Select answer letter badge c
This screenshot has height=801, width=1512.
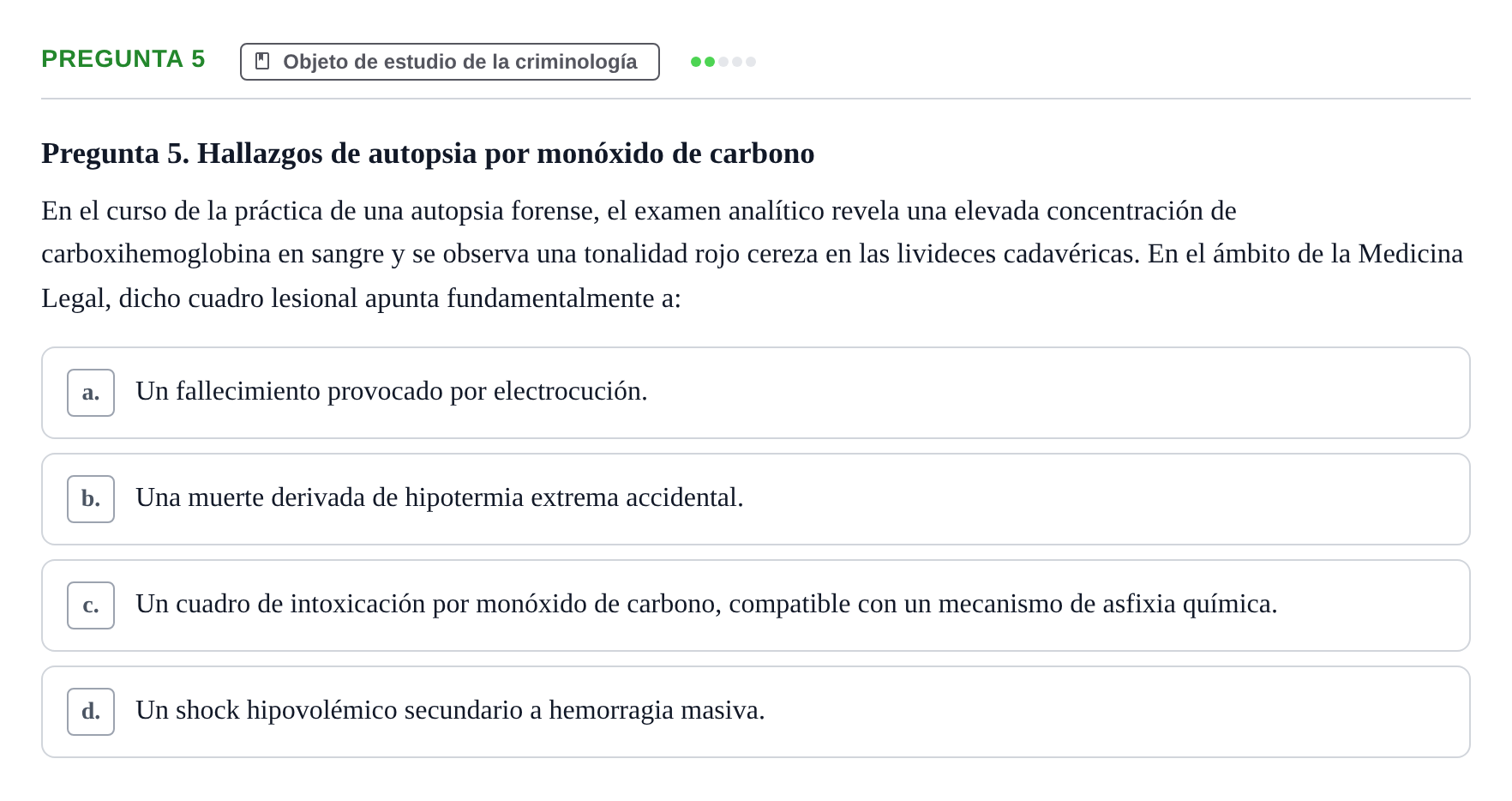point(91,605)
